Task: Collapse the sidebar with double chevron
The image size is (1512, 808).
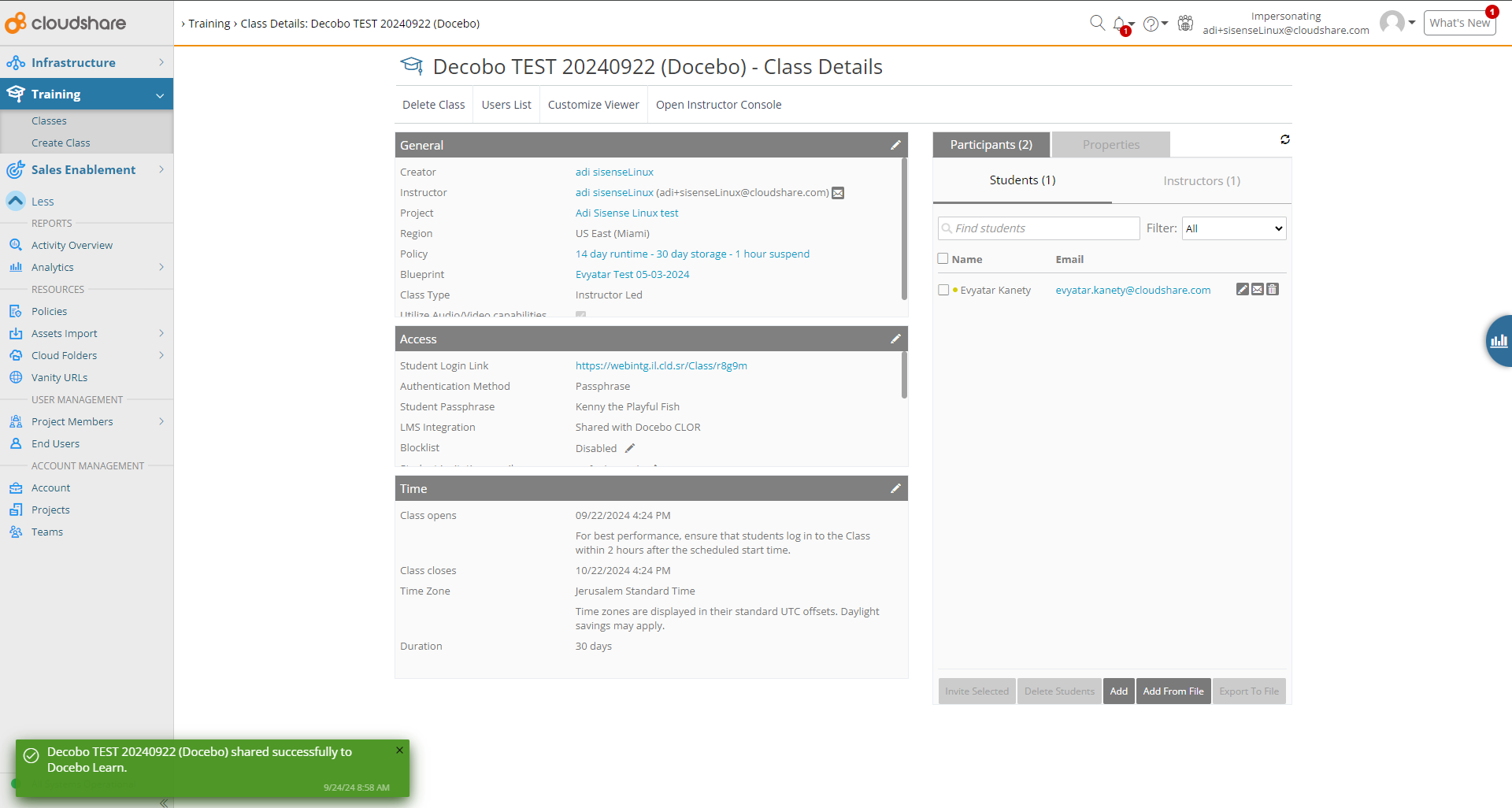Action: pyautogui.click(x=164, y=802)
